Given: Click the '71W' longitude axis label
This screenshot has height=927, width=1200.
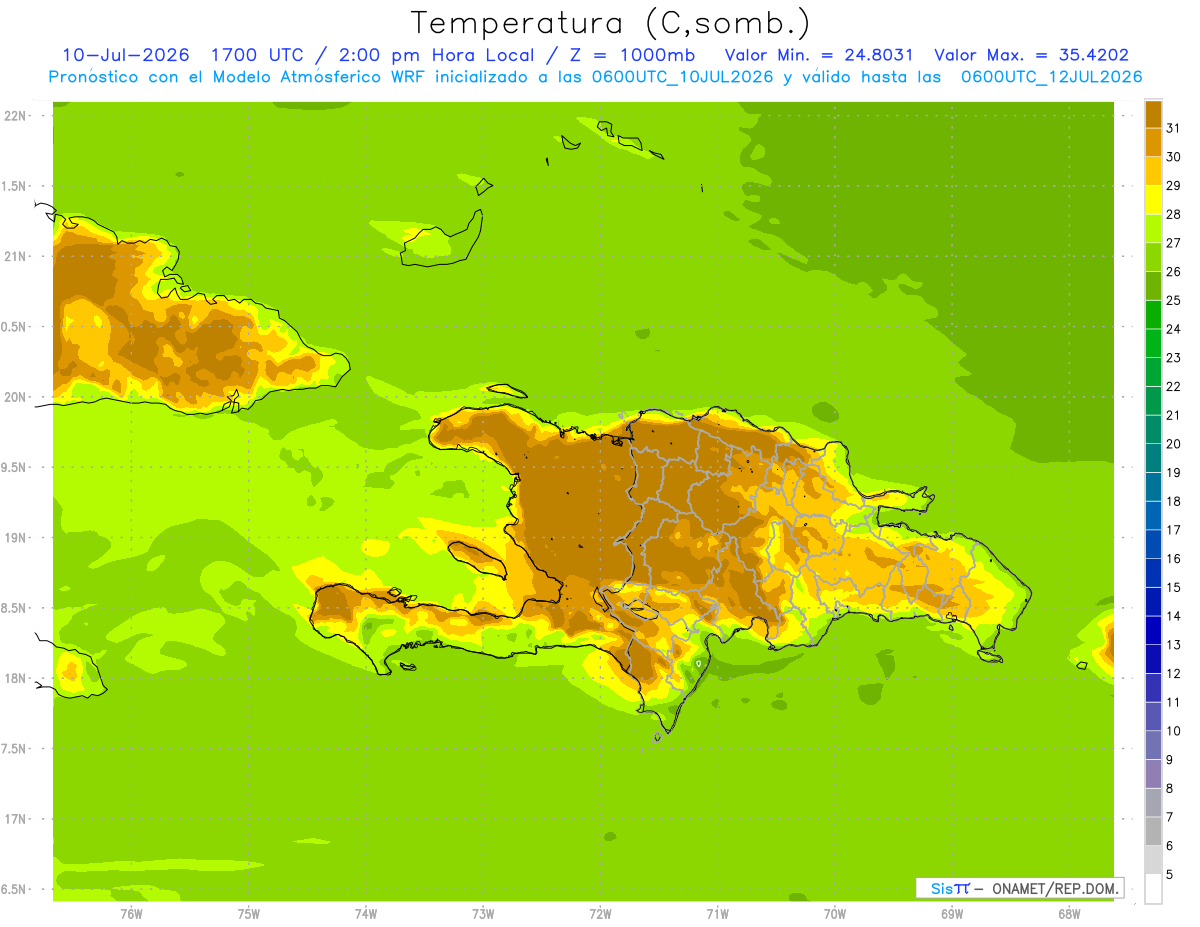Looking at the screenshot, I should pos(717,913).
